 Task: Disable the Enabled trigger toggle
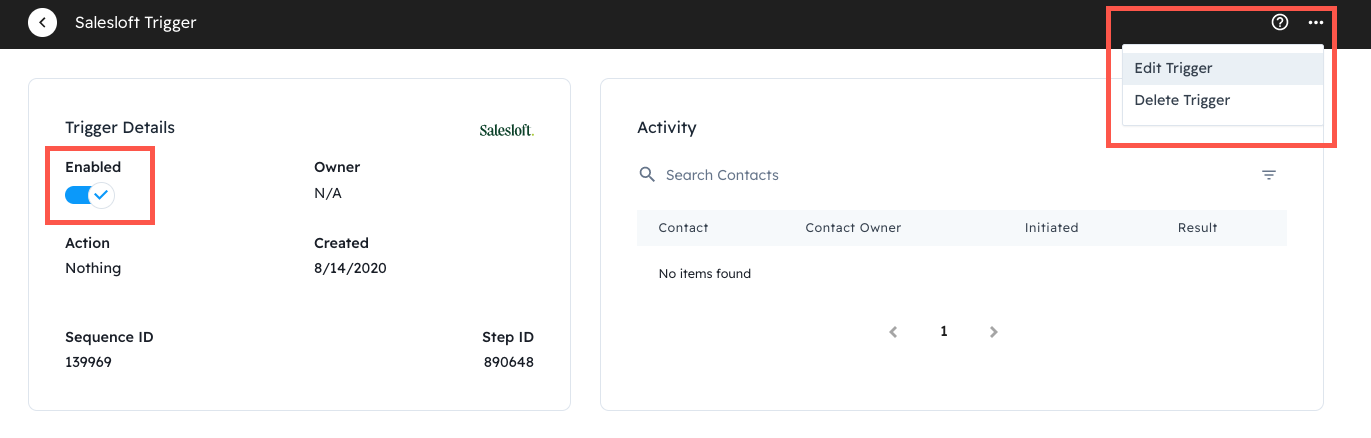90,195
